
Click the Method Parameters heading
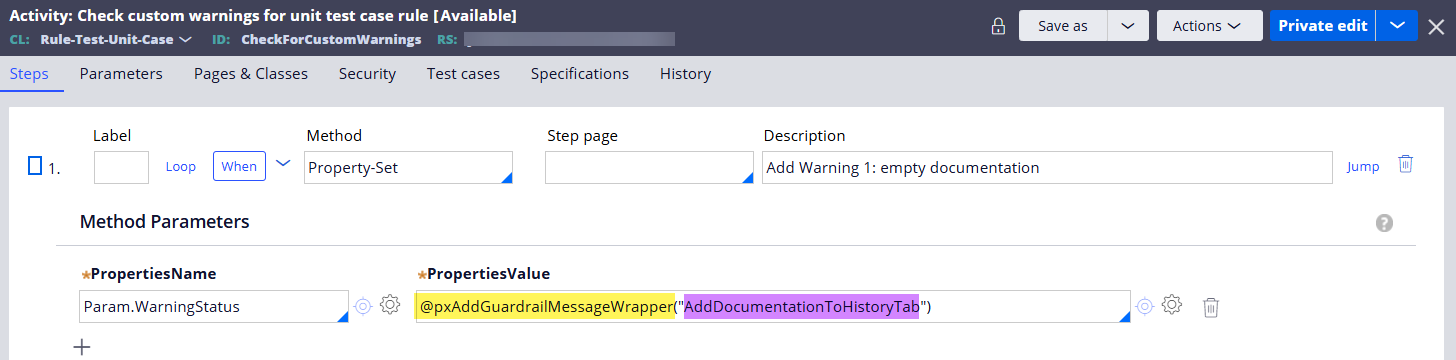coord(165,222)
